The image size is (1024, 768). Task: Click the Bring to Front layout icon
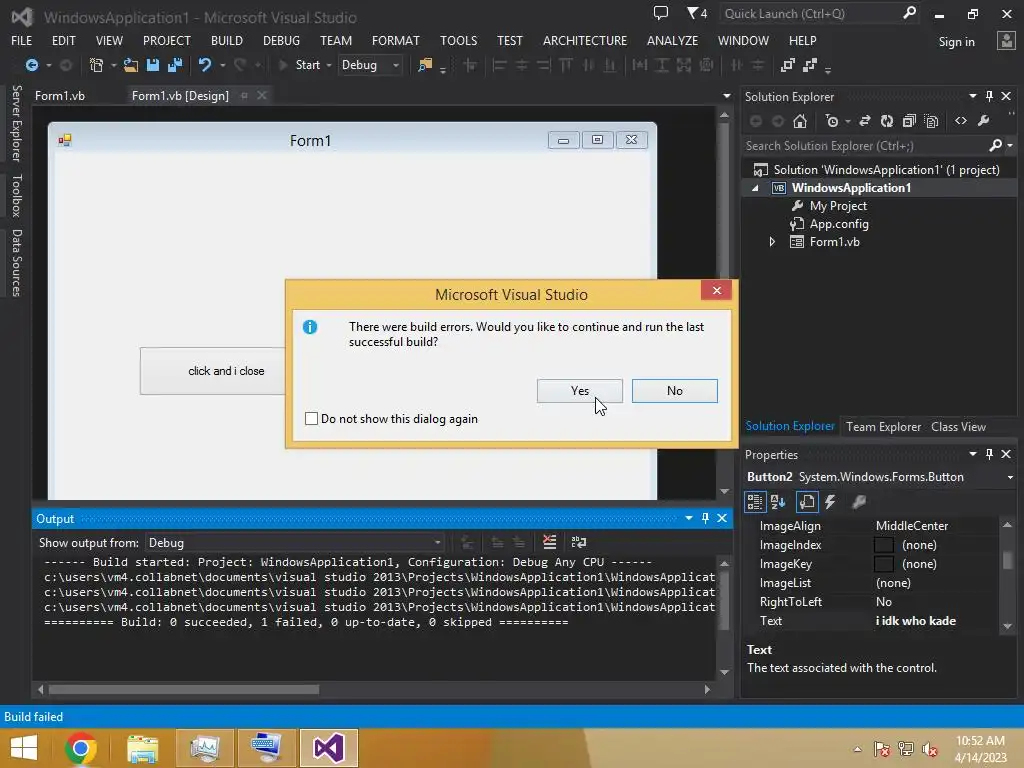(x=788, y=65)
